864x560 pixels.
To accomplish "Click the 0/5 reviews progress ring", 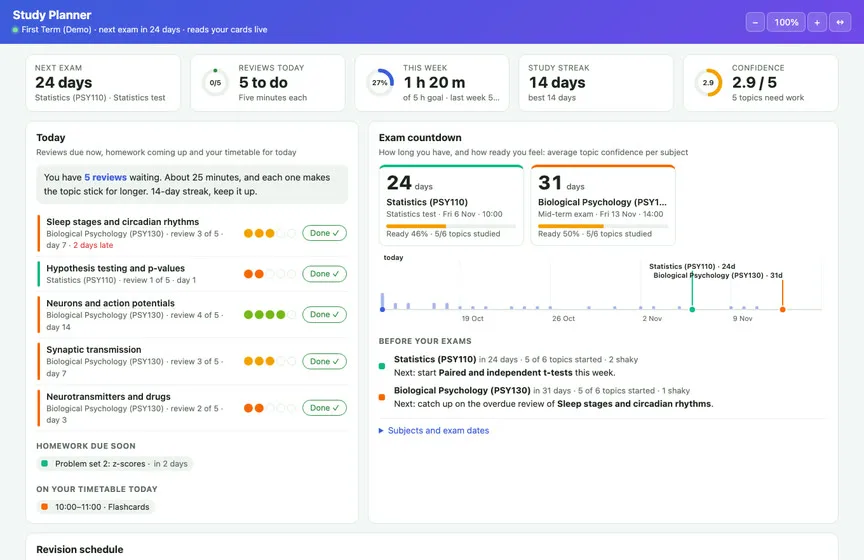I will pos(215,83).
